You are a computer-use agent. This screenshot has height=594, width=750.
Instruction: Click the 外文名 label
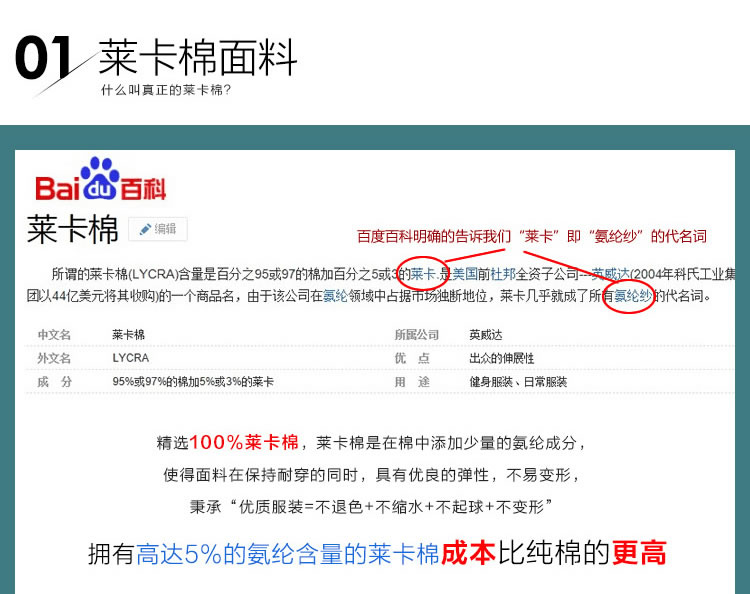[x=54, y=358]
